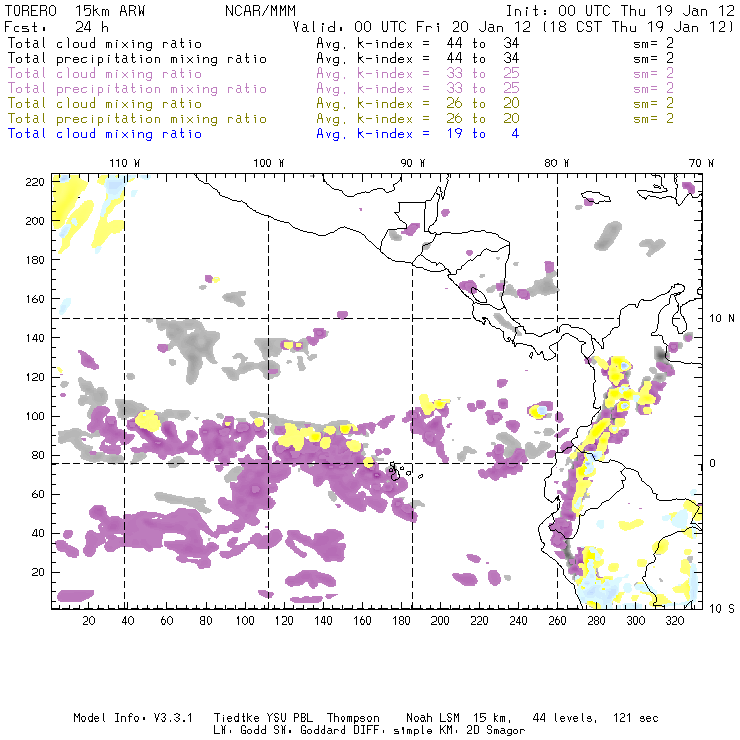The image size is (740, 740).
Task: Select the purple 'Total precipitation mixing ratio' legend line
Action: pos(137,89)
